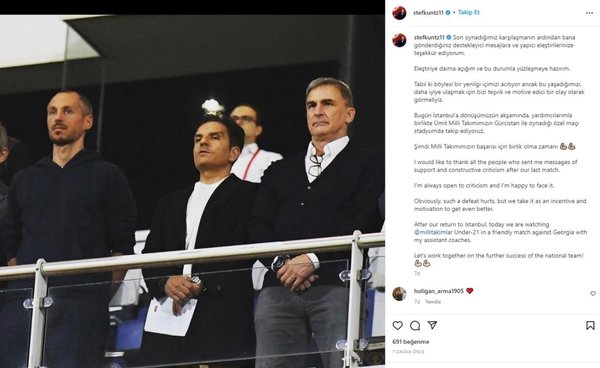Like holigan_arma1905's comment heart
Screen dimensions: 600x368
pyautogui.click(x=593, y=293)
